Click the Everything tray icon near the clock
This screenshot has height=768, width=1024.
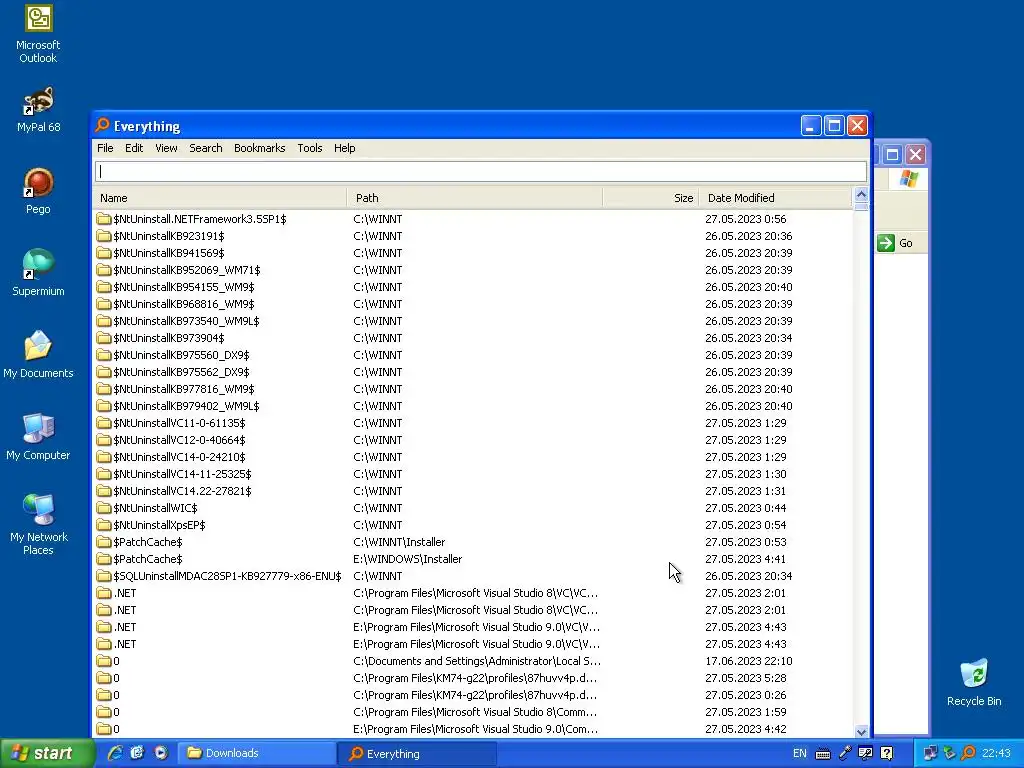[968, 753]
